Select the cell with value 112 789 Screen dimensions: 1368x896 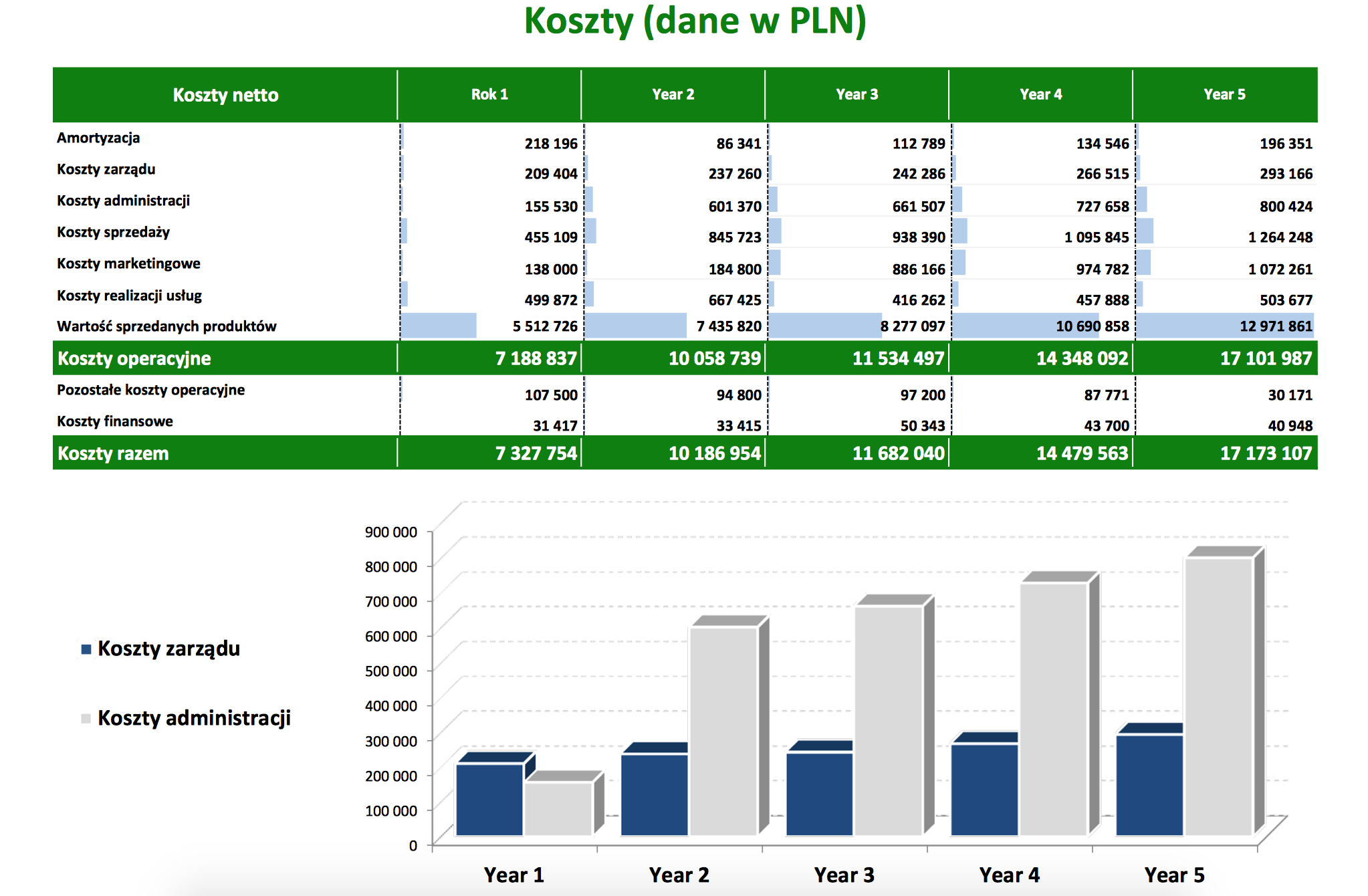pos(919,144)
